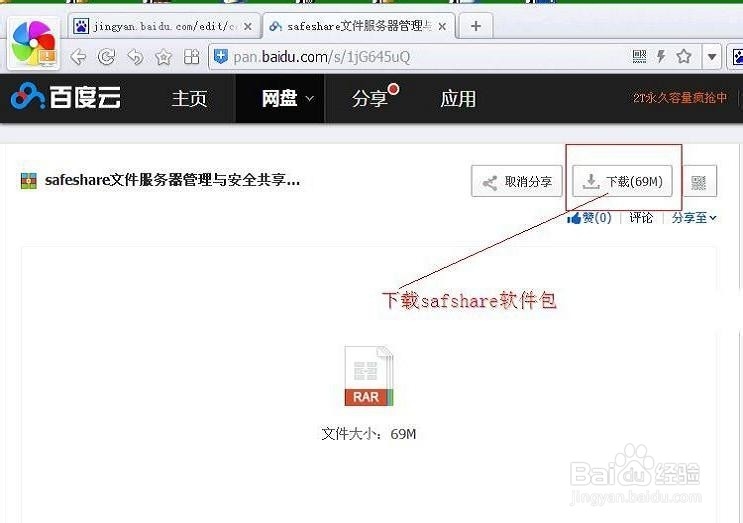Show QR code icon in address bar
The height and width of the screenshot is (523, 743).
point(639,57)
